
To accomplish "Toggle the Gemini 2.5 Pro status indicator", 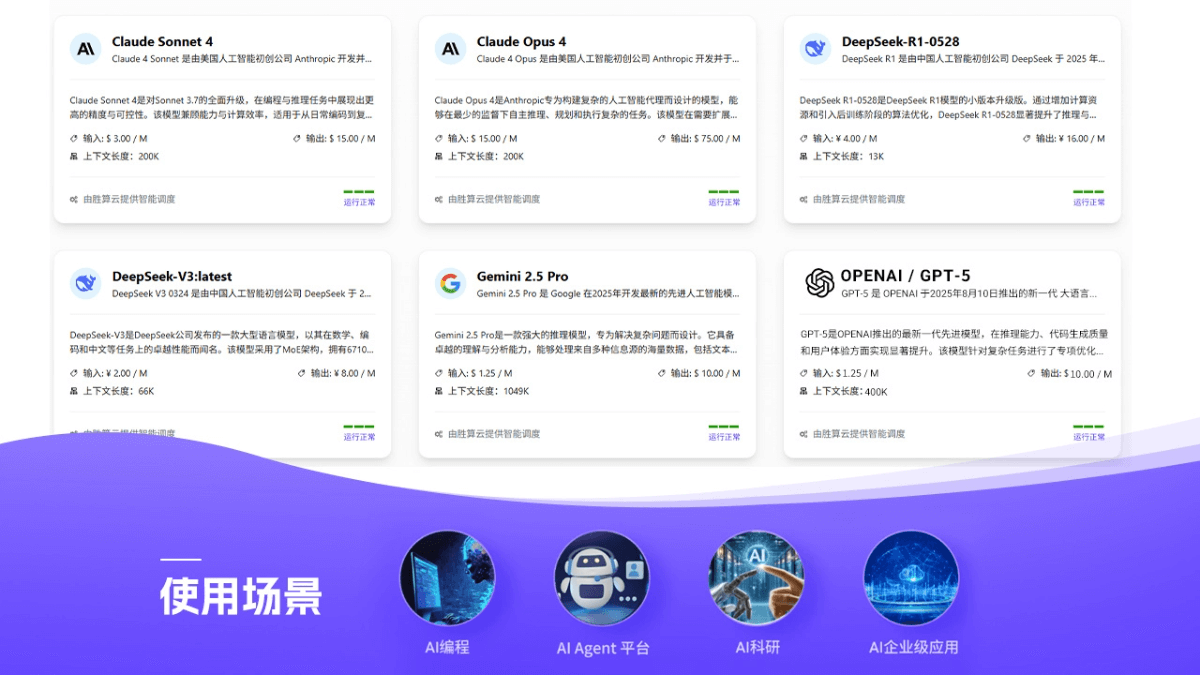I will (x=722, y=428).
